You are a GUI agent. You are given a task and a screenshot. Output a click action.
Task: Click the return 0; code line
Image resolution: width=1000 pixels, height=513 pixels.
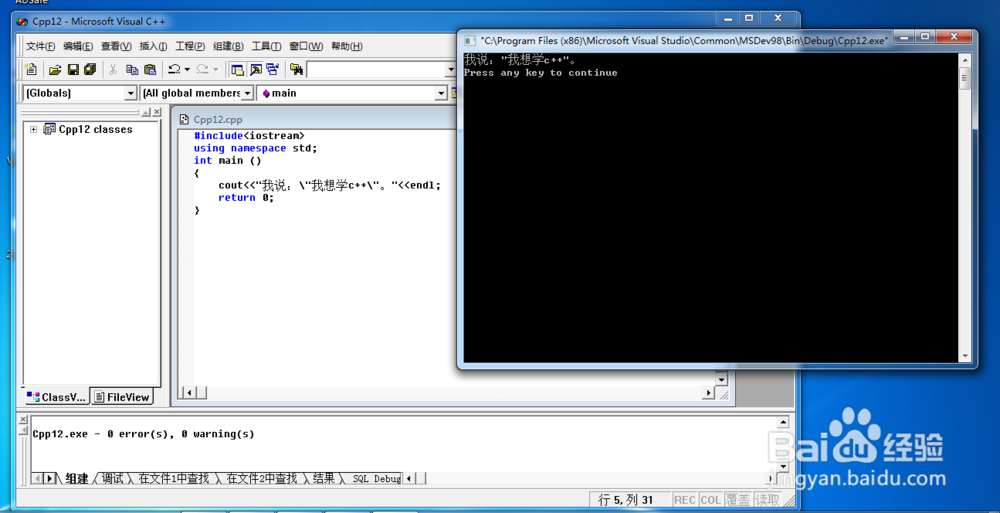coord(246,198)
